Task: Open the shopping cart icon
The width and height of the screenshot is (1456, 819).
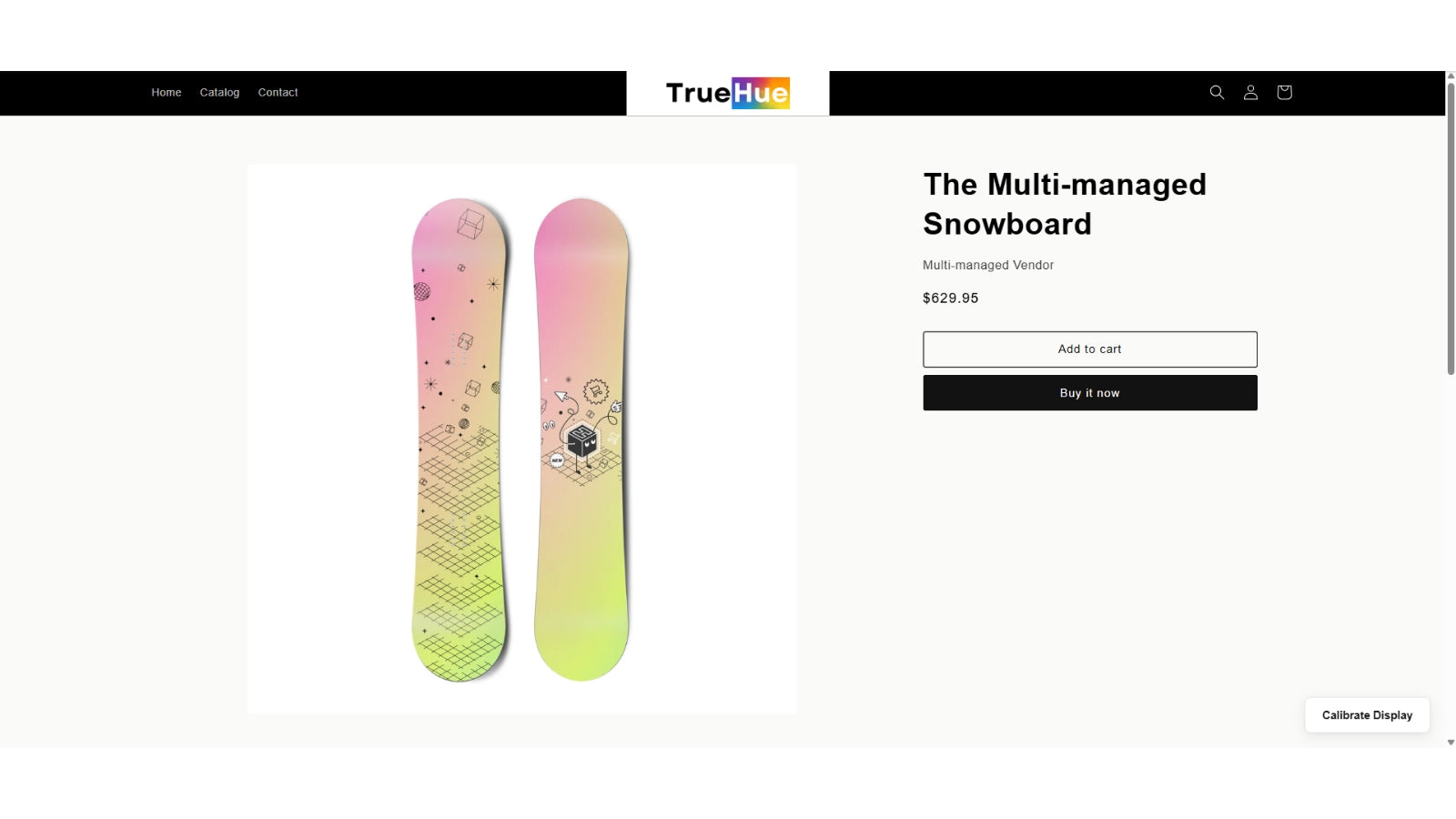Action: click(x=1284, y=92)
